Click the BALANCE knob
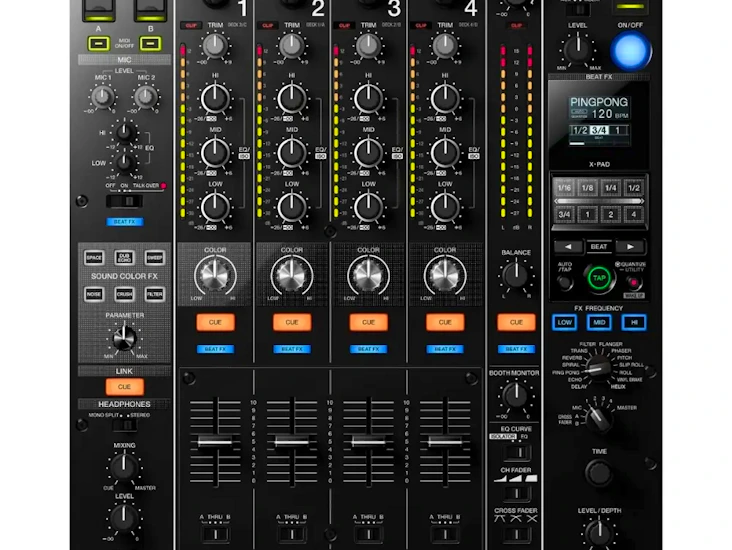This screenshot has height=550, width=732. point(516,275)
